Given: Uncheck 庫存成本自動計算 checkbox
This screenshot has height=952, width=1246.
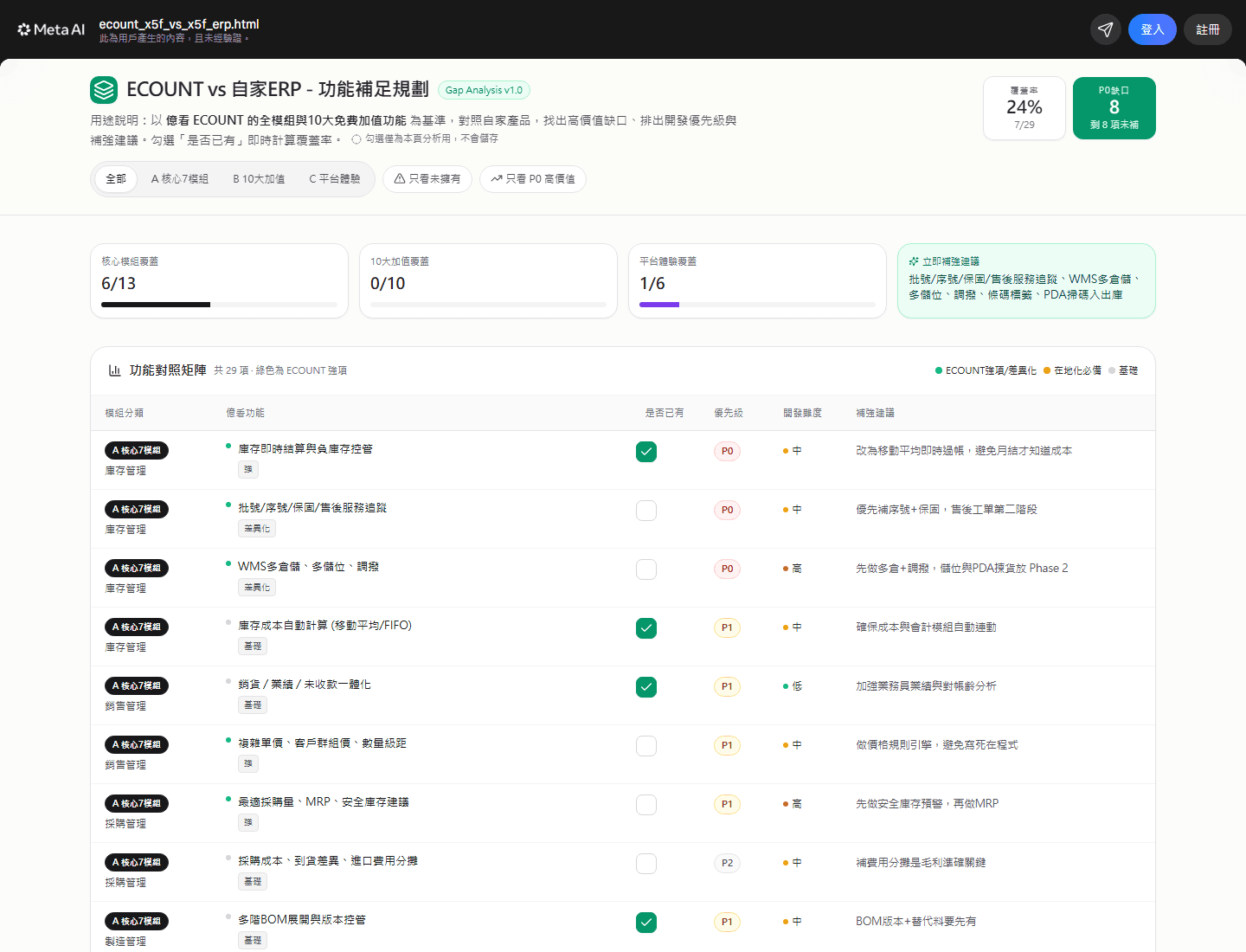Looking at the screenshot, I should click(646, 628).
